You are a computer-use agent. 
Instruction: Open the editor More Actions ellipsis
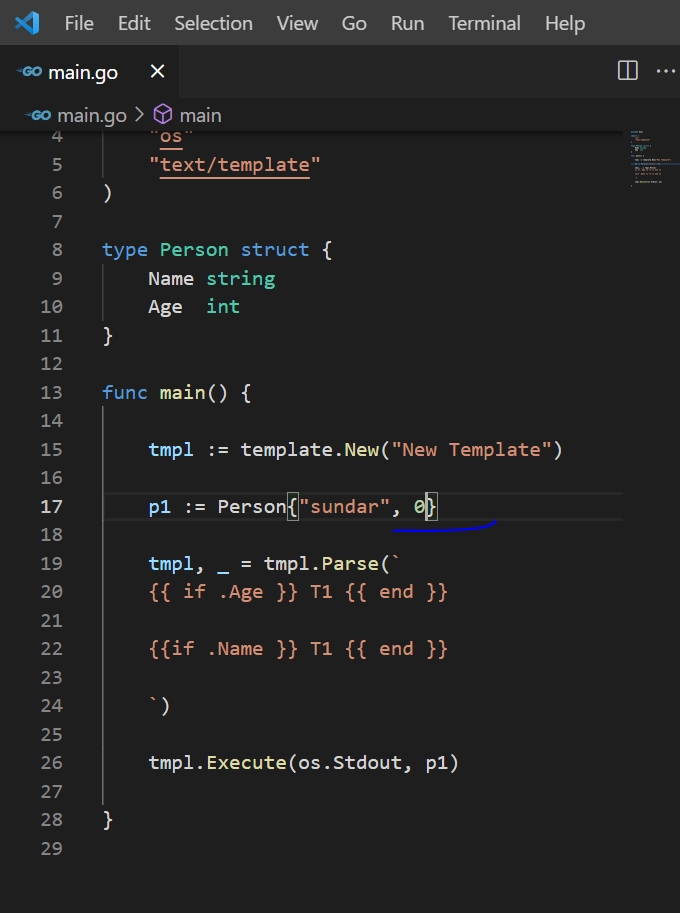[x=665, y=71]
